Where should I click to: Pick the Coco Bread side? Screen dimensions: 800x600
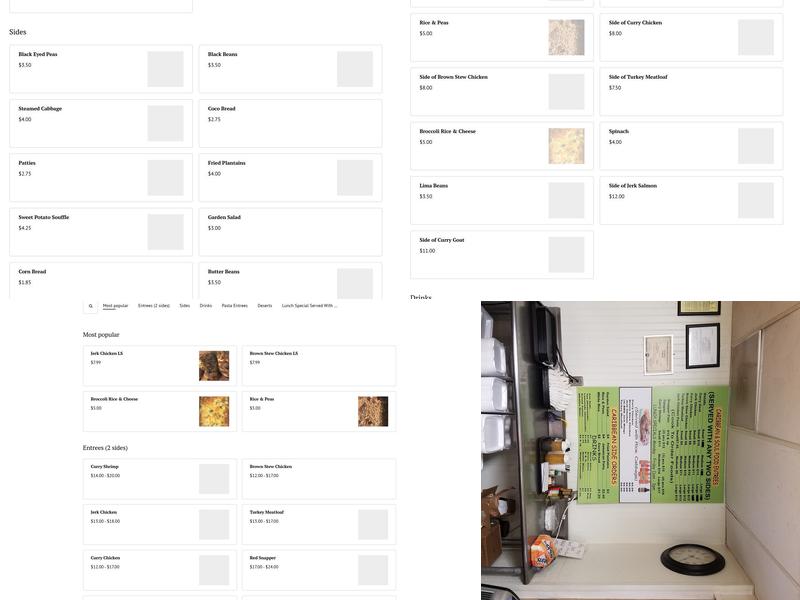290,123
